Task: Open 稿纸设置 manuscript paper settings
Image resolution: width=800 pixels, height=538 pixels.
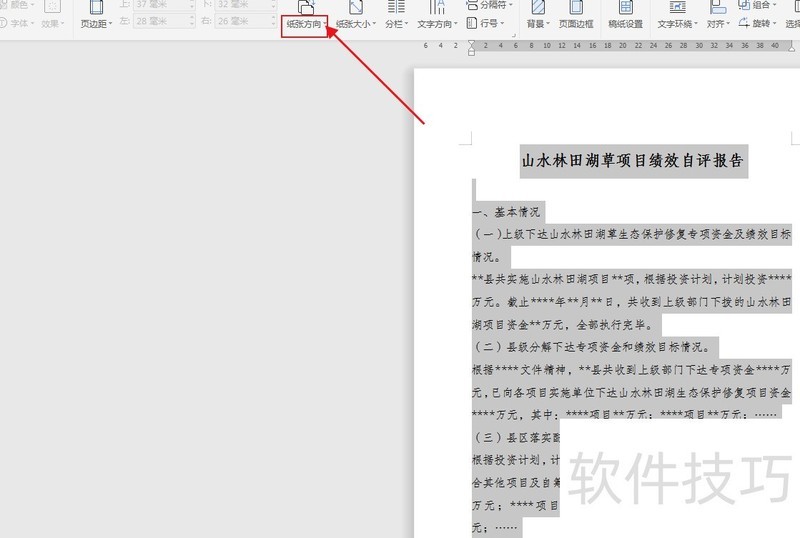Action: point(626,24)
